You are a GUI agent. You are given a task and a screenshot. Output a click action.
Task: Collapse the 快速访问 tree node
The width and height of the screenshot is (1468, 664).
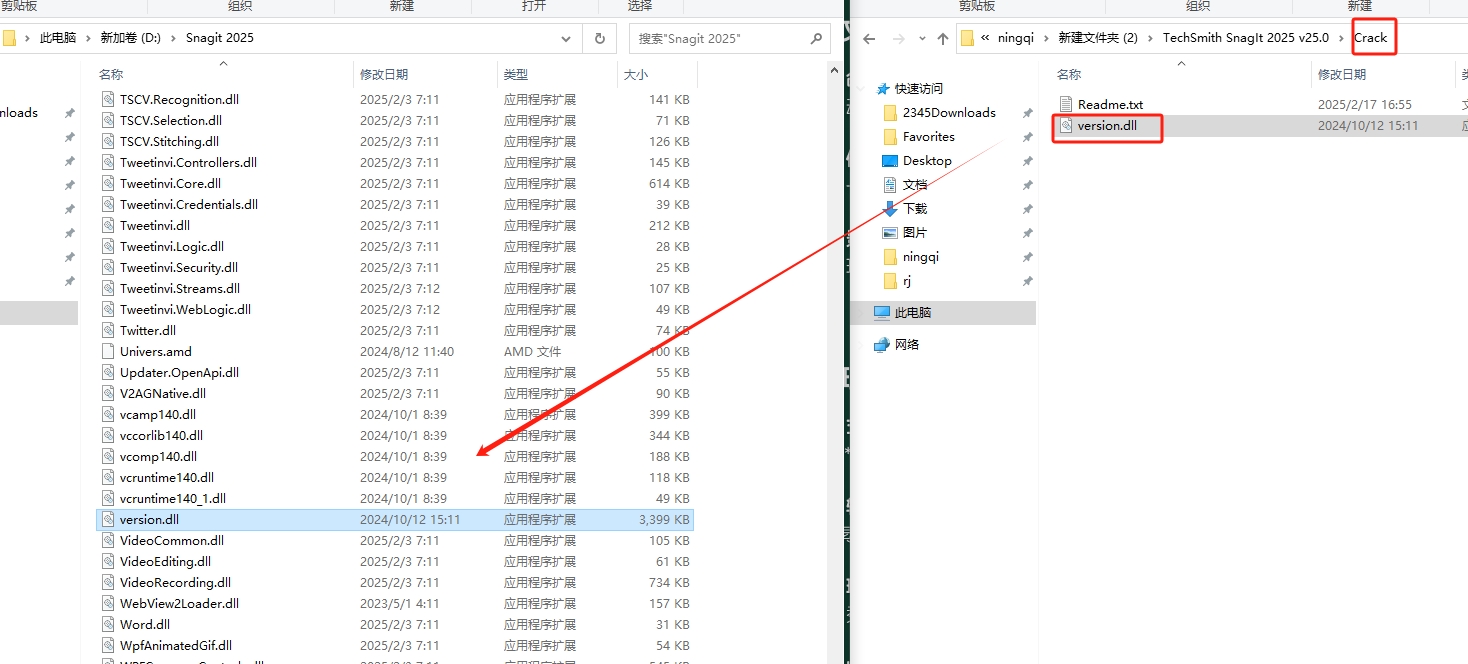pyautogui.click(x=862, y=88)
